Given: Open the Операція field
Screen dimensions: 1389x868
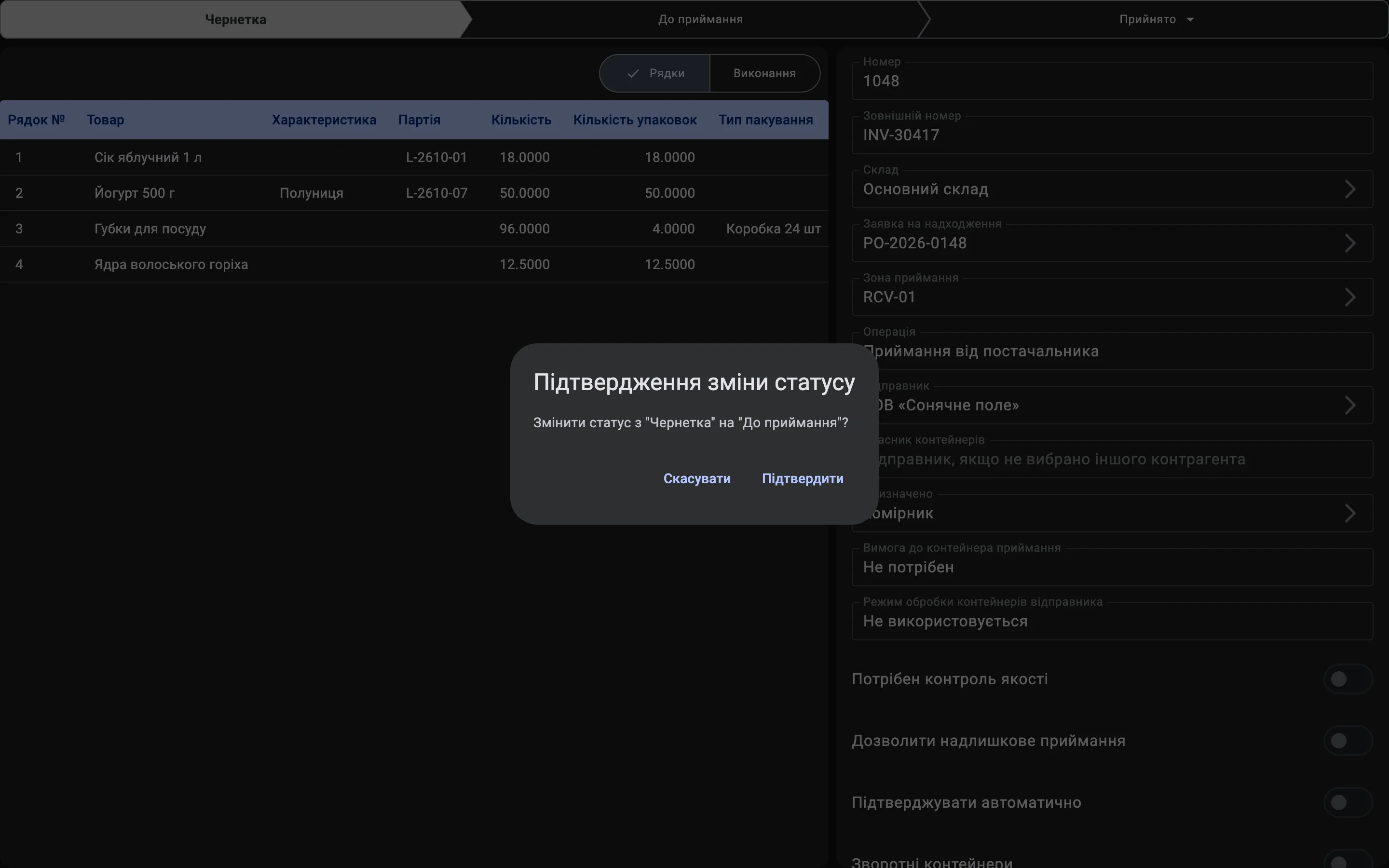Looking at the screenshot, I should point(1112,351).
